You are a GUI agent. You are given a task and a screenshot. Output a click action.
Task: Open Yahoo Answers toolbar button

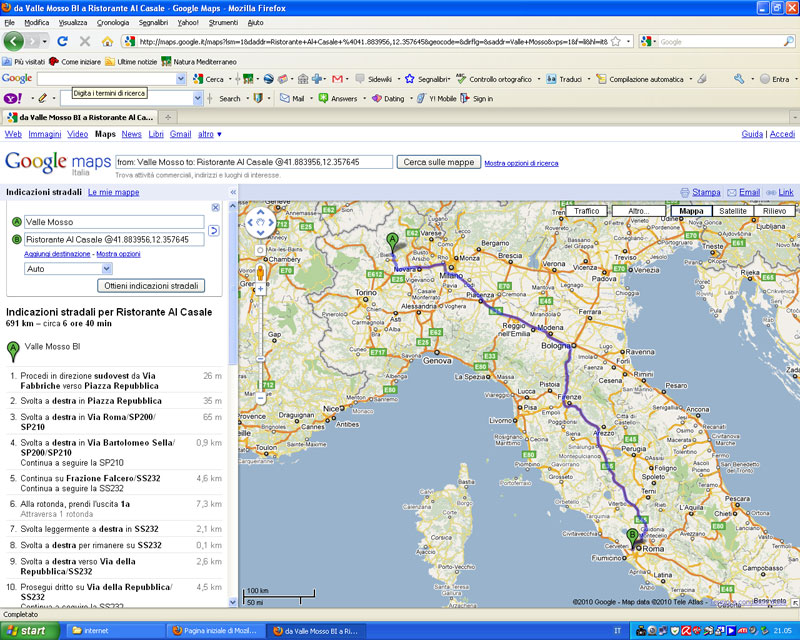pos(338,99)
